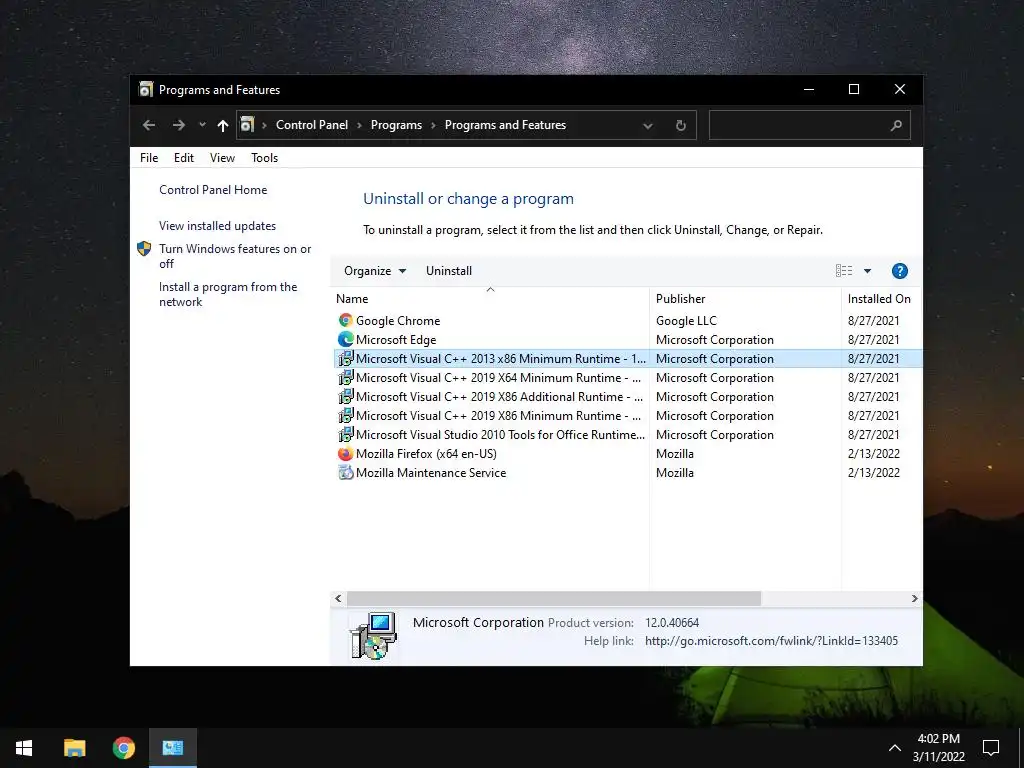Viewport: 1024px width, 768px height.
Task: Select Mozilla Maintenance Service entry
Action: click(431, 472)
